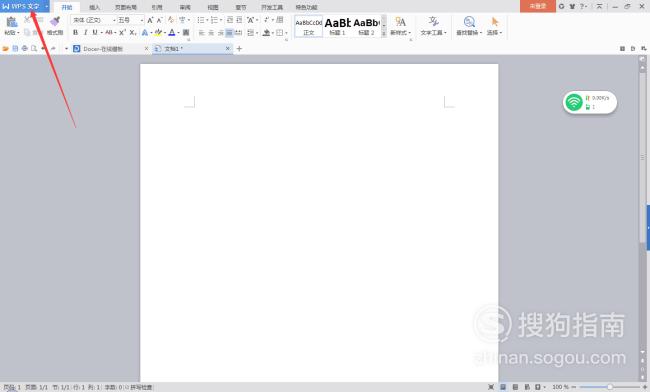
Task: Click the Save quick access icon
Action: click(x=15, y=48)
